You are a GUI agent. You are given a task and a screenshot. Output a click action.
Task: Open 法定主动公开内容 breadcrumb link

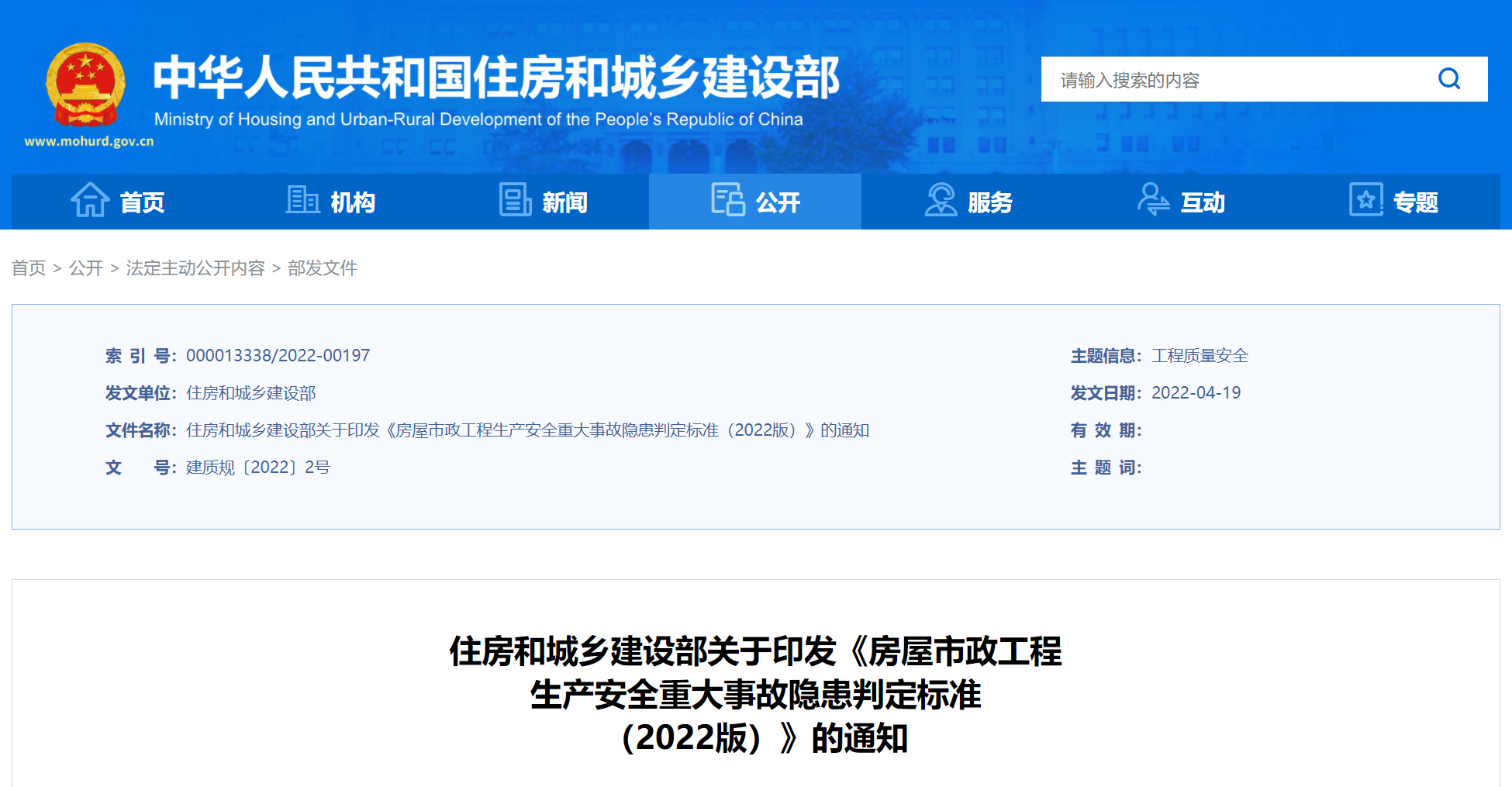[195, 268]
